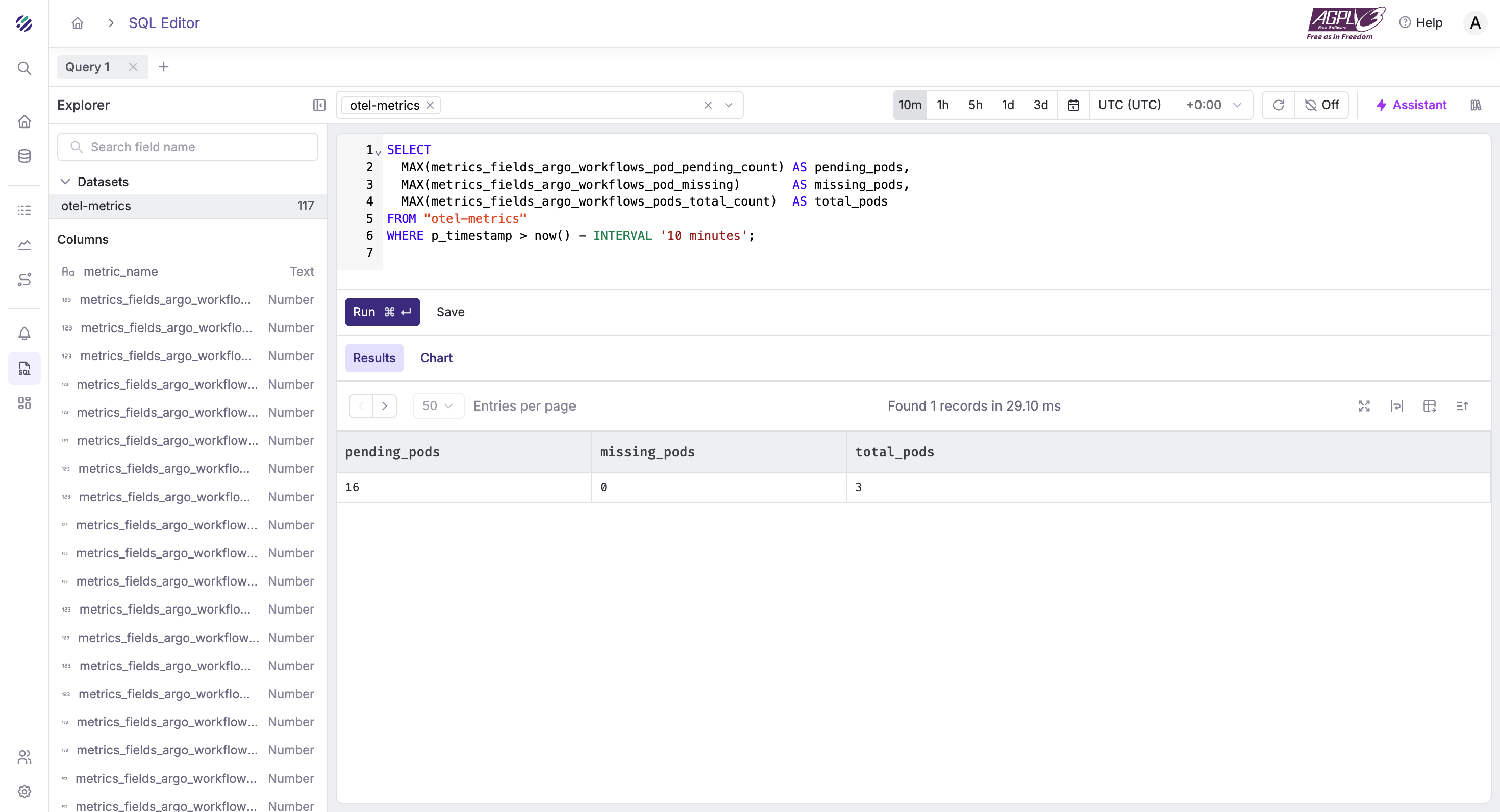
Task: Open dashboards grid icon in left sidebar
Action: 24,403
